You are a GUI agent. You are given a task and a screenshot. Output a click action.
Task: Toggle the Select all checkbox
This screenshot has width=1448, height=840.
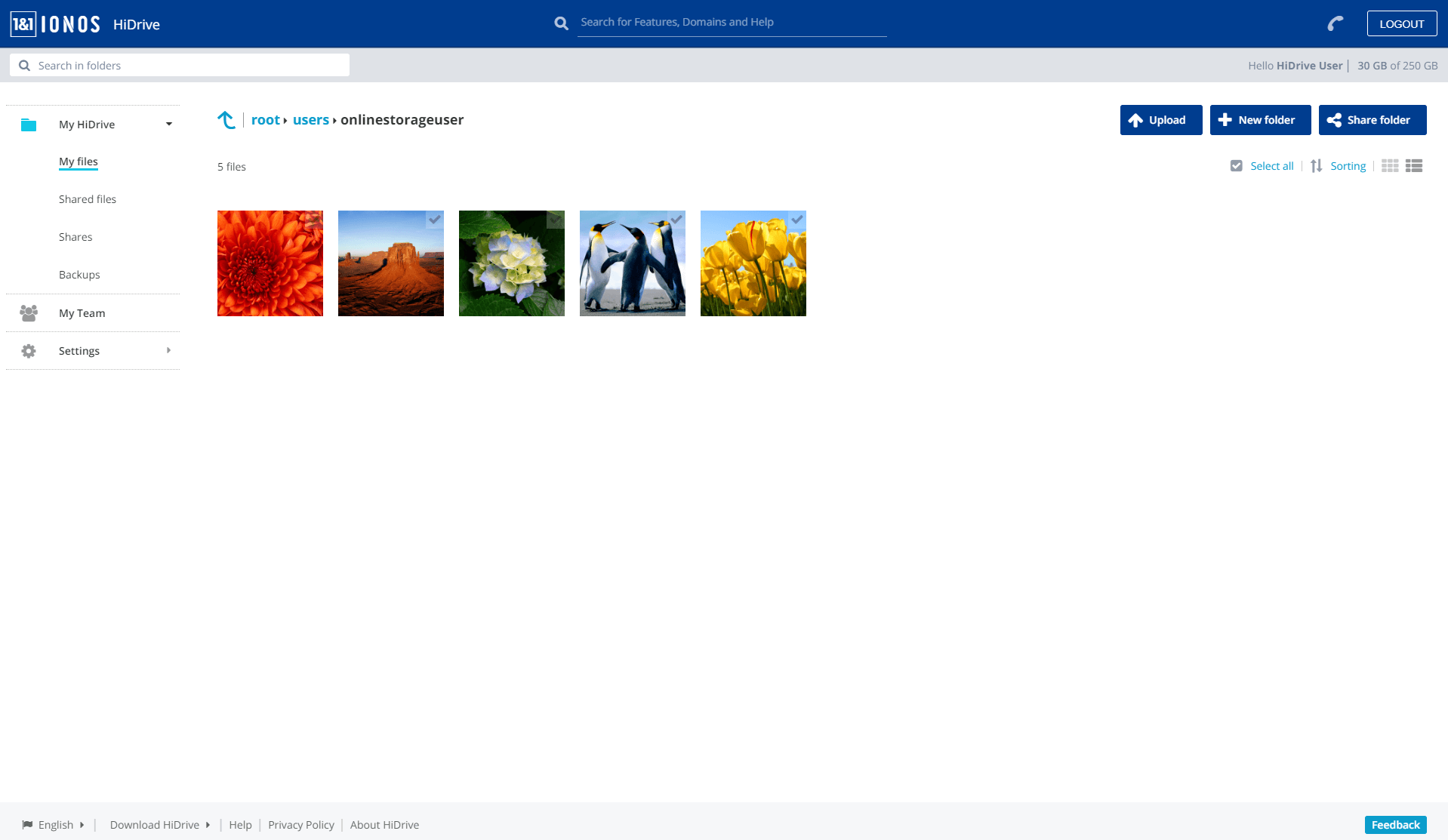click(1236, 166)
